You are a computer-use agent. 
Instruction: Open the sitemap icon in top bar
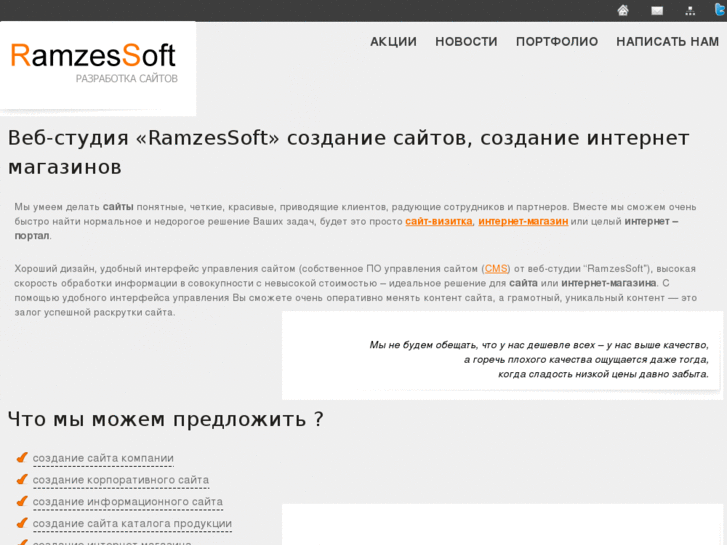click(690, 11)
